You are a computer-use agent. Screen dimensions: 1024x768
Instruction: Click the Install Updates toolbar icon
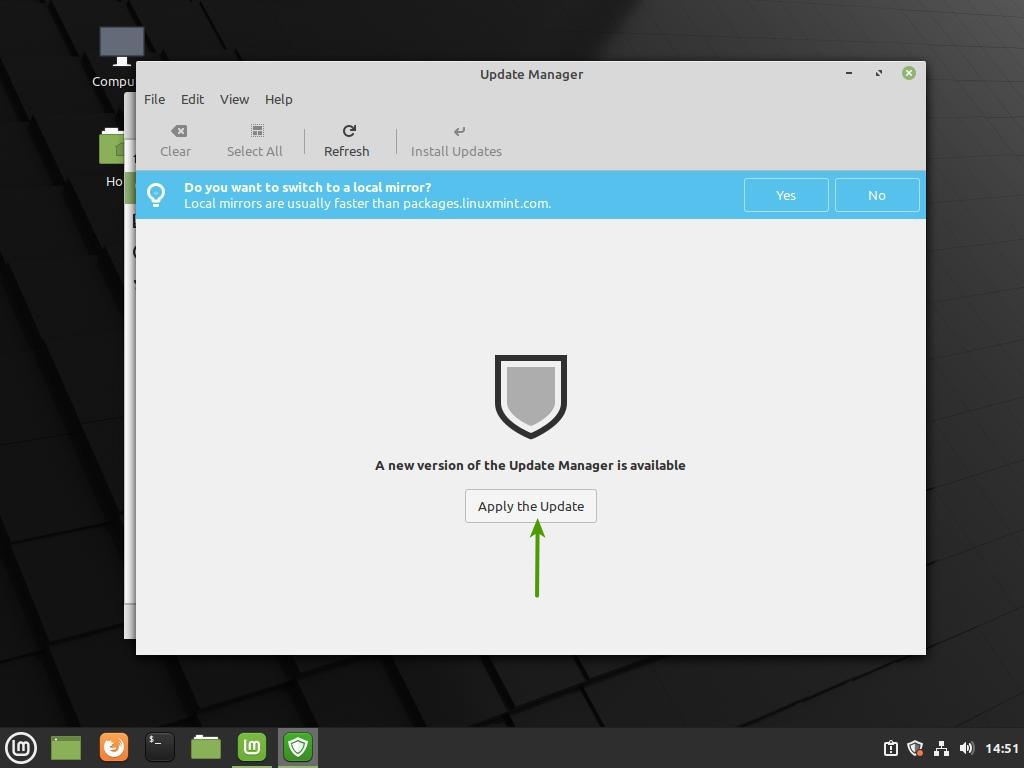coord(457,131)
